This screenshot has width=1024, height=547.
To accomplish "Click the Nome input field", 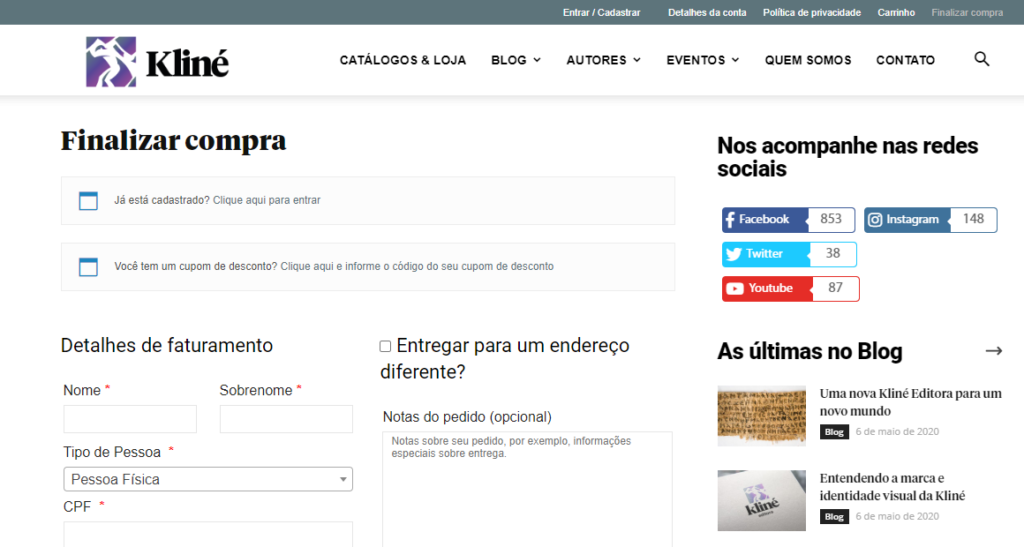I will 130,419.
